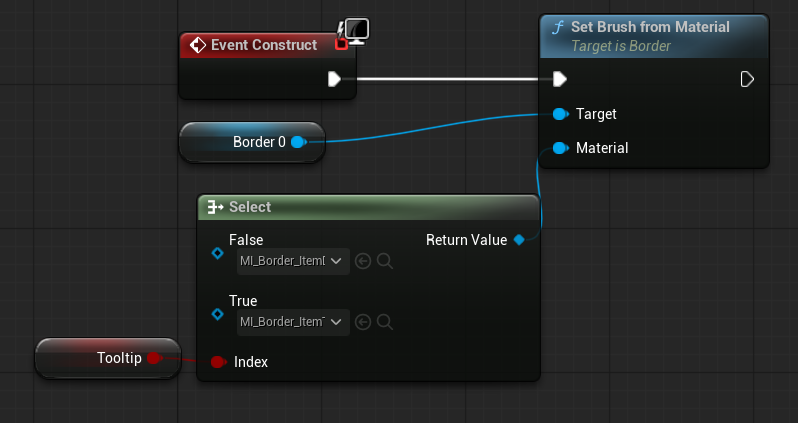Image resolution: width=798 pixels, height=423 pixels.
Task: Click the browse magnifier for True material
Action: (x=385, y=322)
